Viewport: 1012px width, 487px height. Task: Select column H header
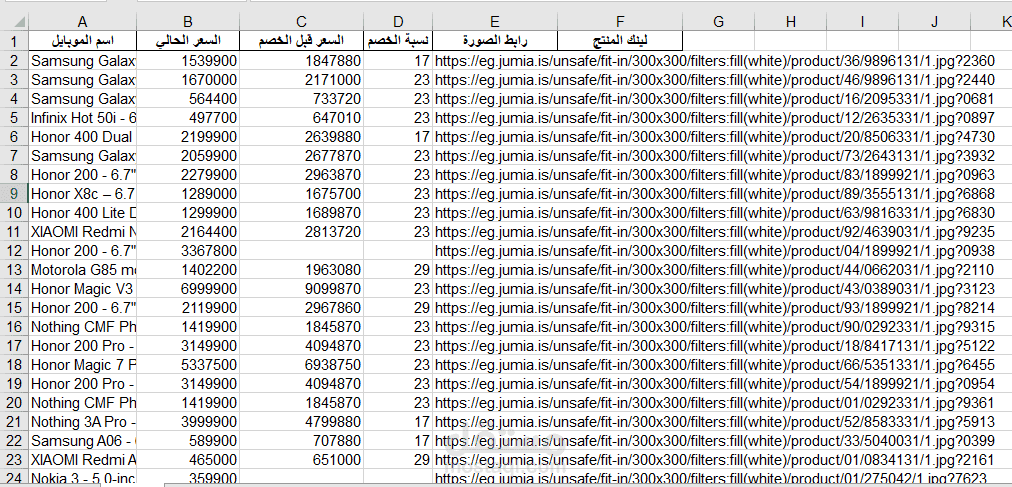[791, 22]
